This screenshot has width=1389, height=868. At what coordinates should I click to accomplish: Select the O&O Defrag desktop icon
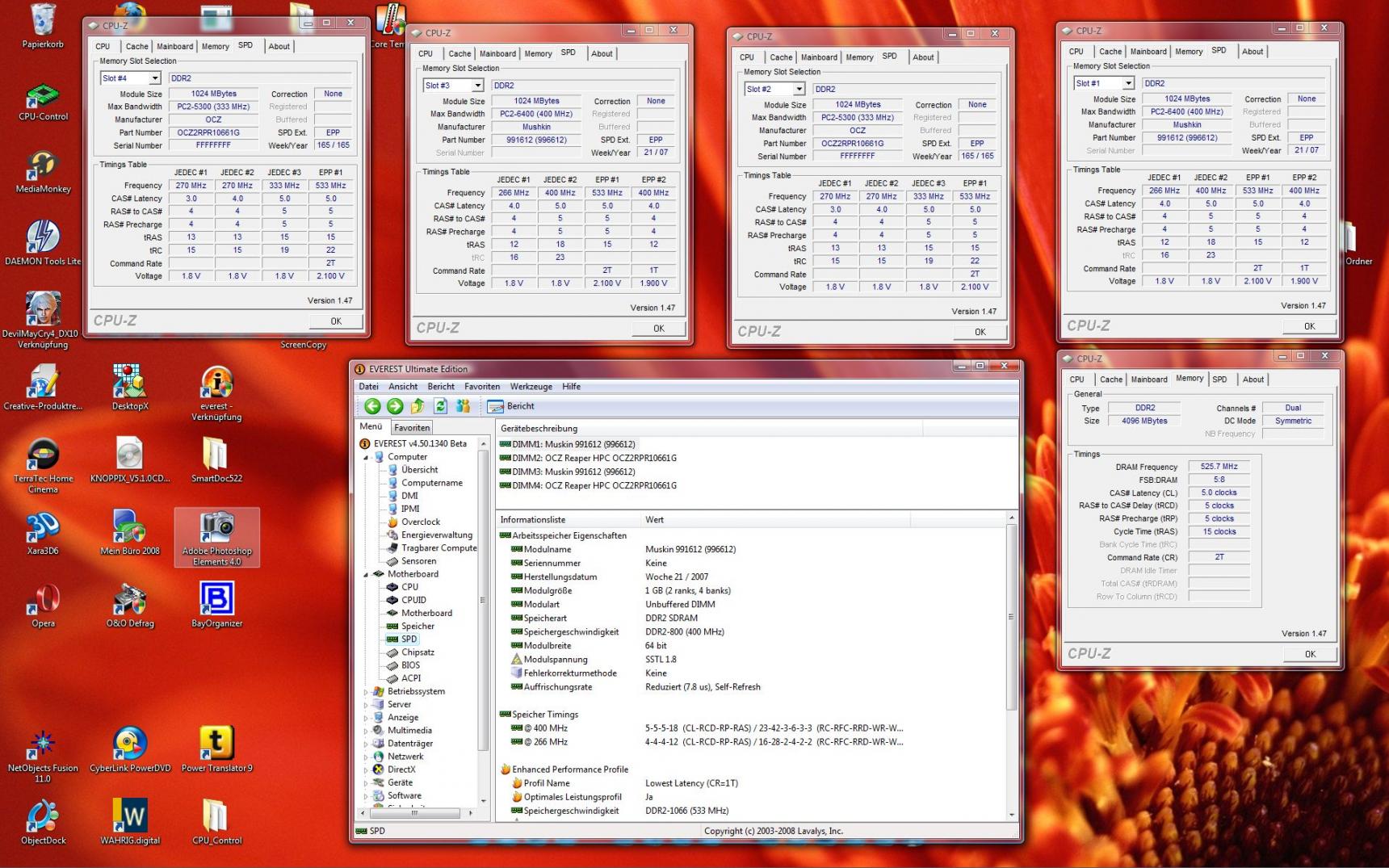[x=129, y=606]
